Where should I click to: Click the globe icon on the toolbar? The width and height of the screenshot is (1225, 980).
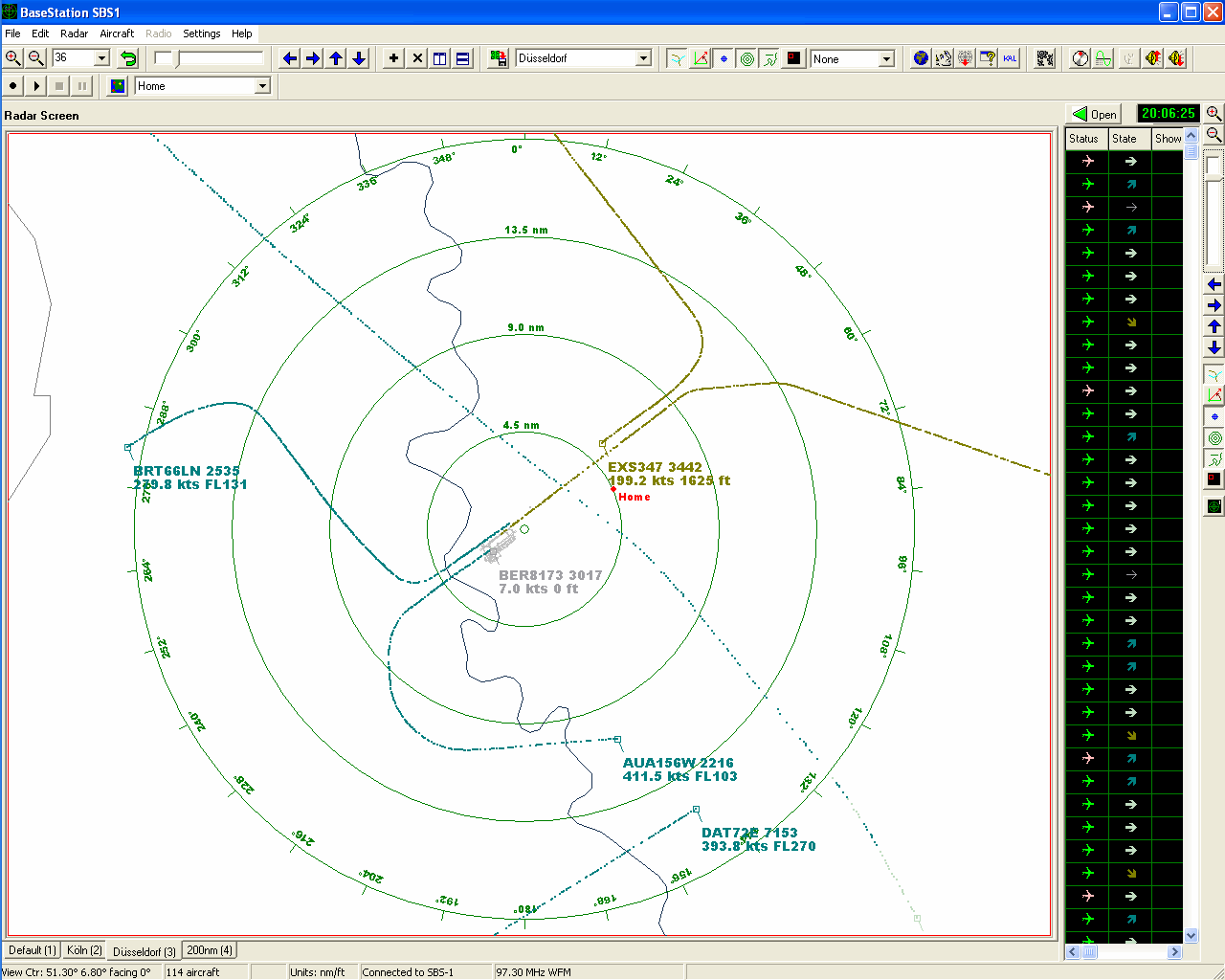click(x=921, y=58)
